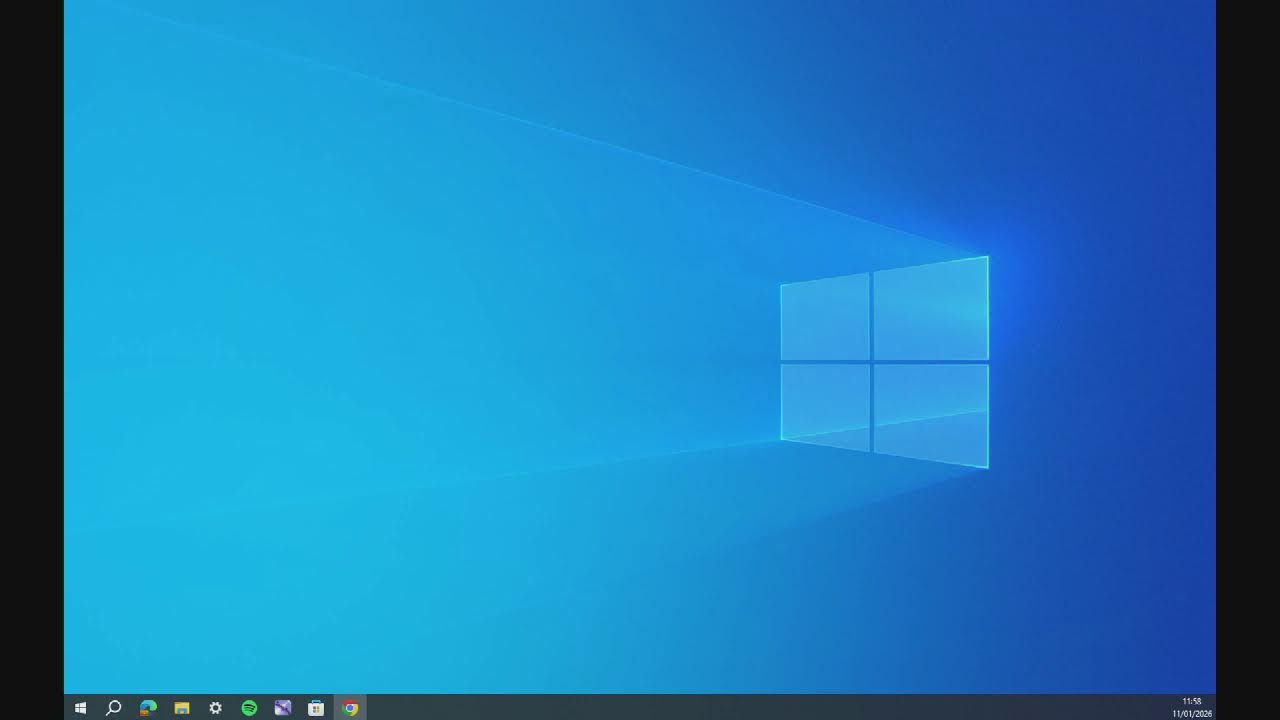Open the Windows Start menu

coord(81,708)
